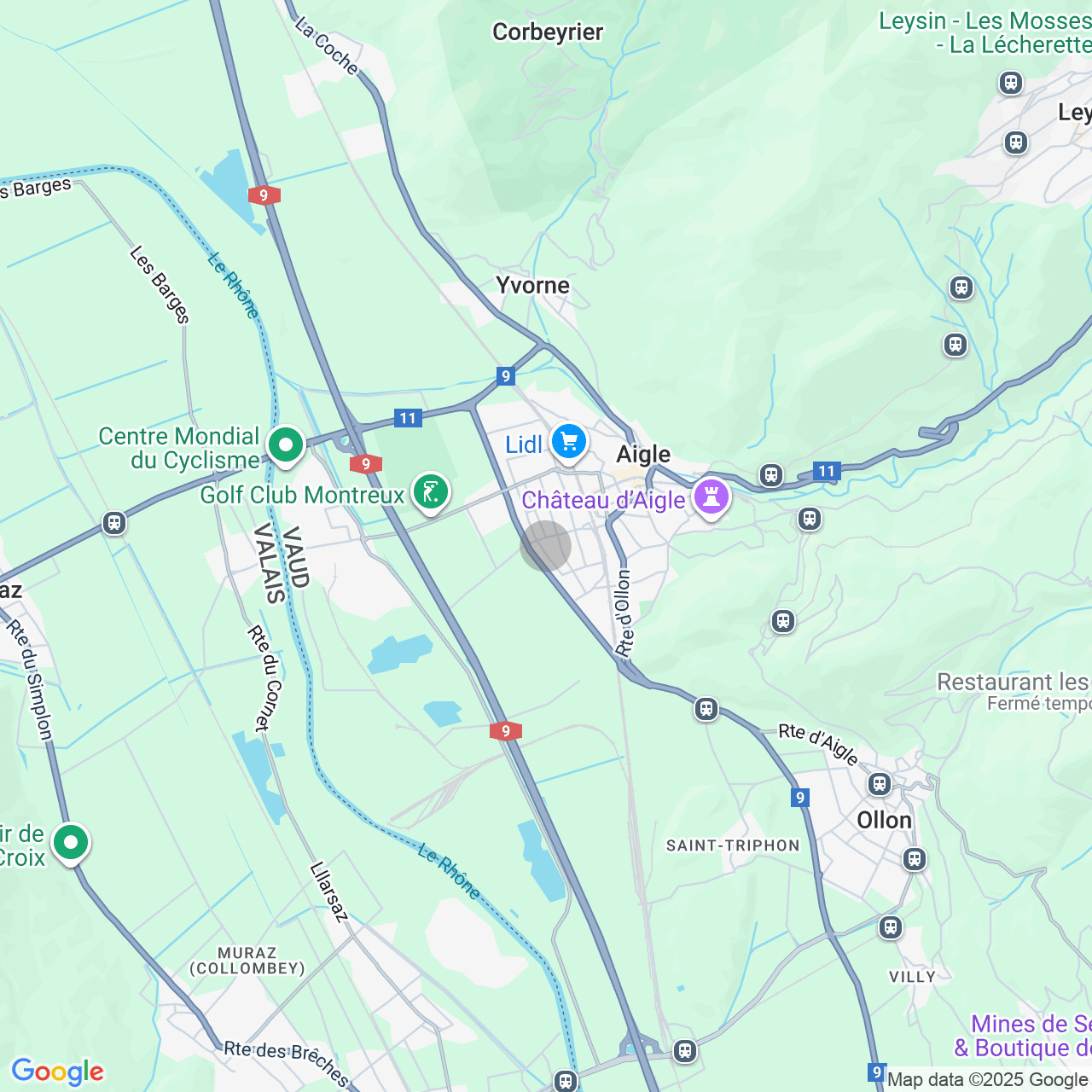Select the train station west of Centre Mondial
The height and width of the screenshot is (1092, 1092).
coord(114,523)
